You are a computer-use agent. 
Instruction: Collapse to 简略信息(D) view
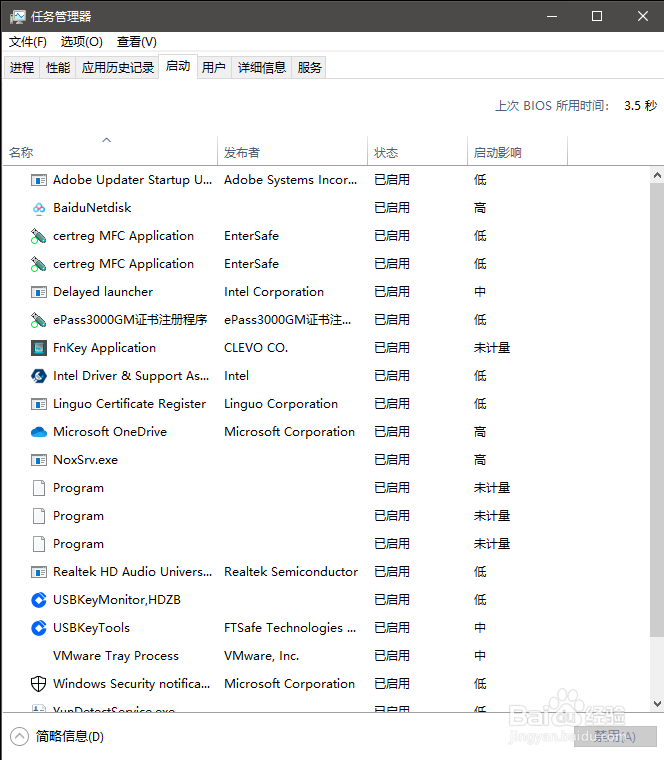(57, 737)
